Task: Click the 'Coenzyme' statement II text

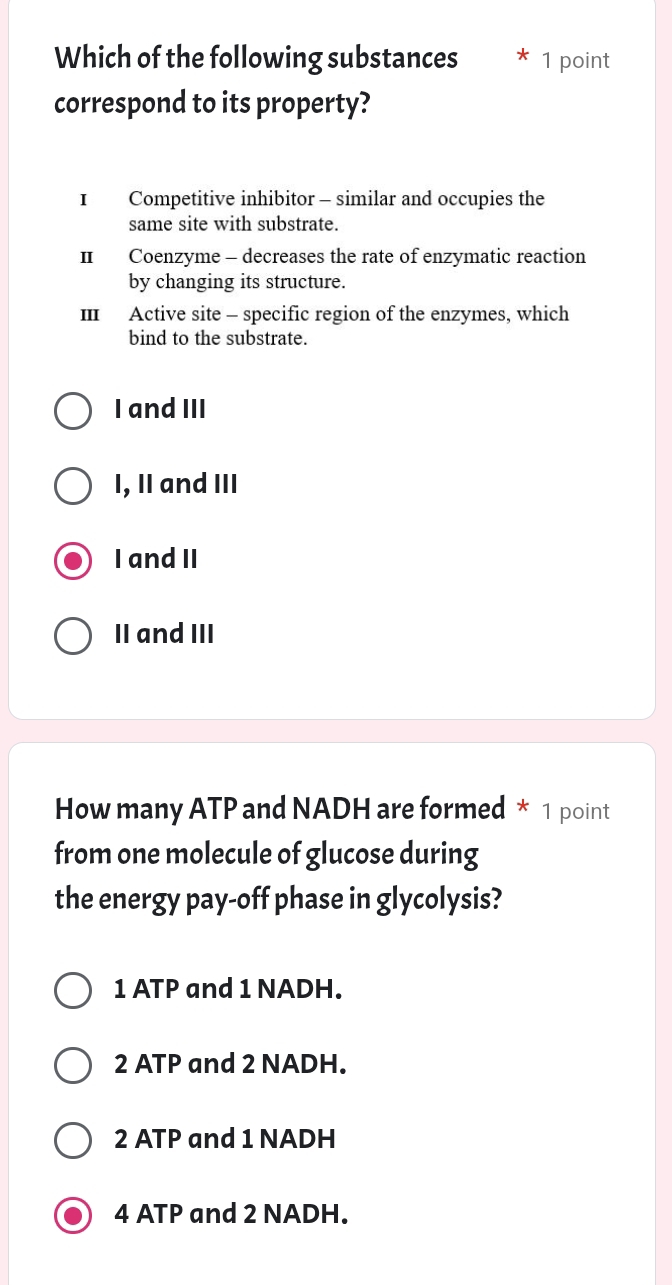Action: pos(357,268)
